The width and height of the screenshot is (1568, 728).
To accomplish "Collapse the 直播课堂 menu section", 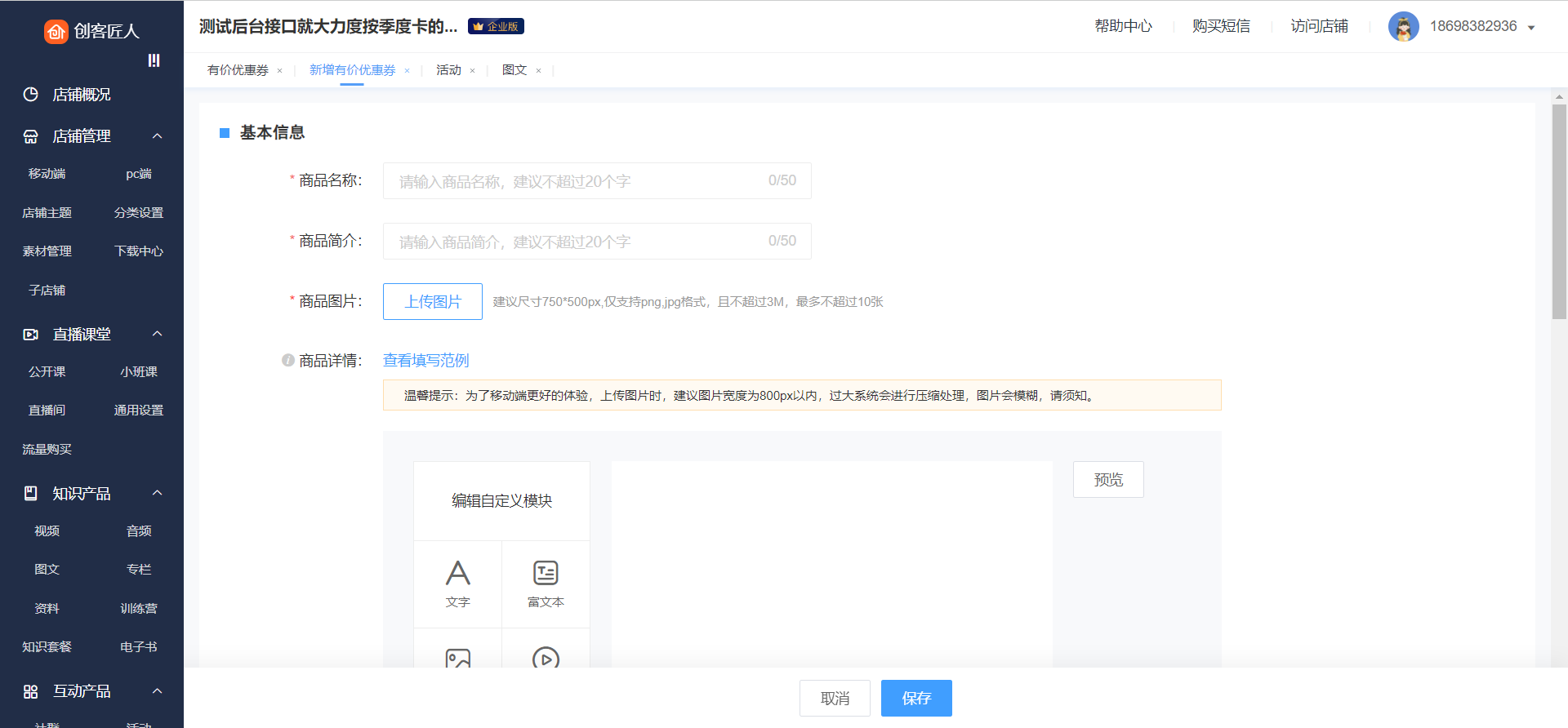I will (158, 334).
